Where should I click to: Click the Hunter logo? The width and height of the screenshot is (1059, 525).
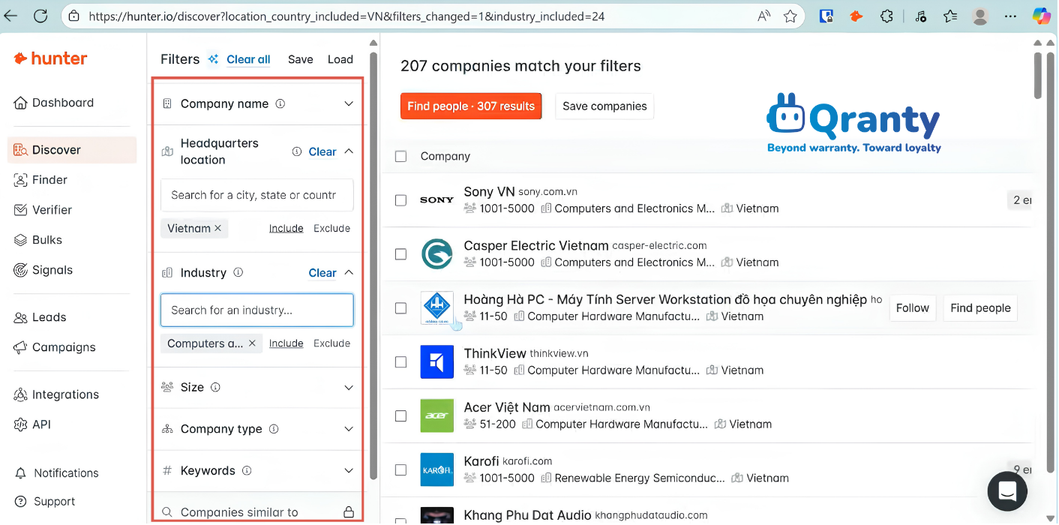click(x=51, y=59)
